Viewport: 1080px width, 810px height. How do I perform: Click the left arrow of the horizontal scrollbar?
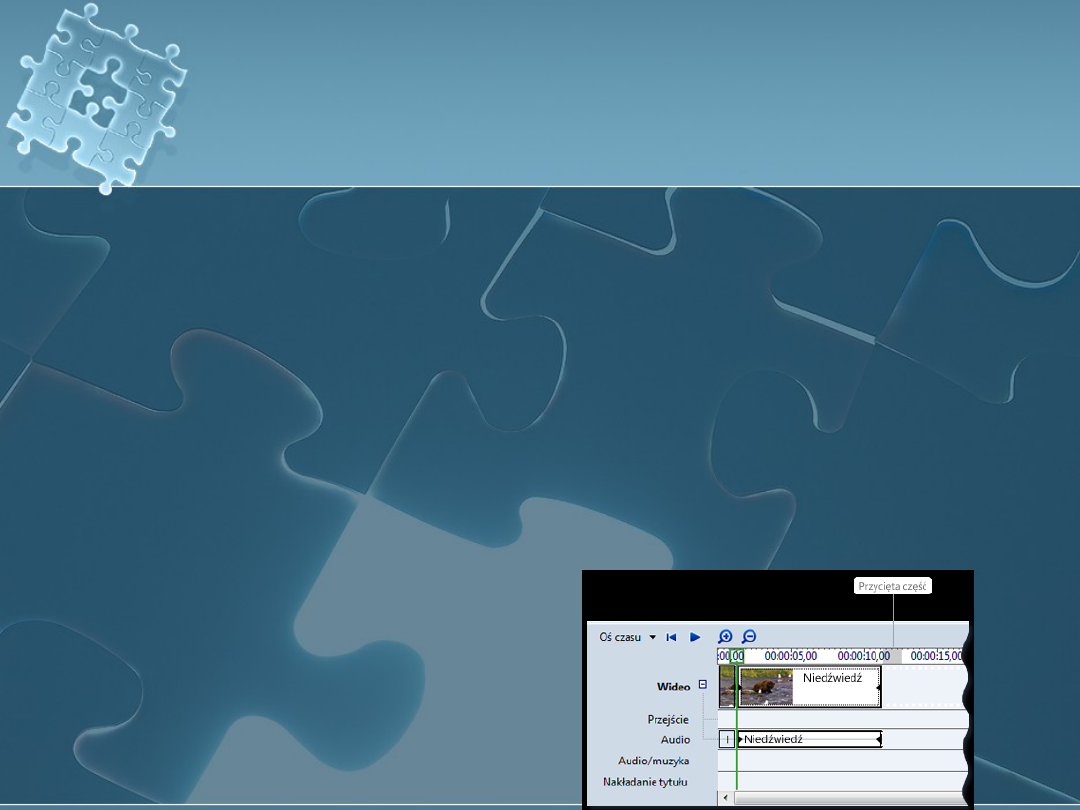(726, 798)
